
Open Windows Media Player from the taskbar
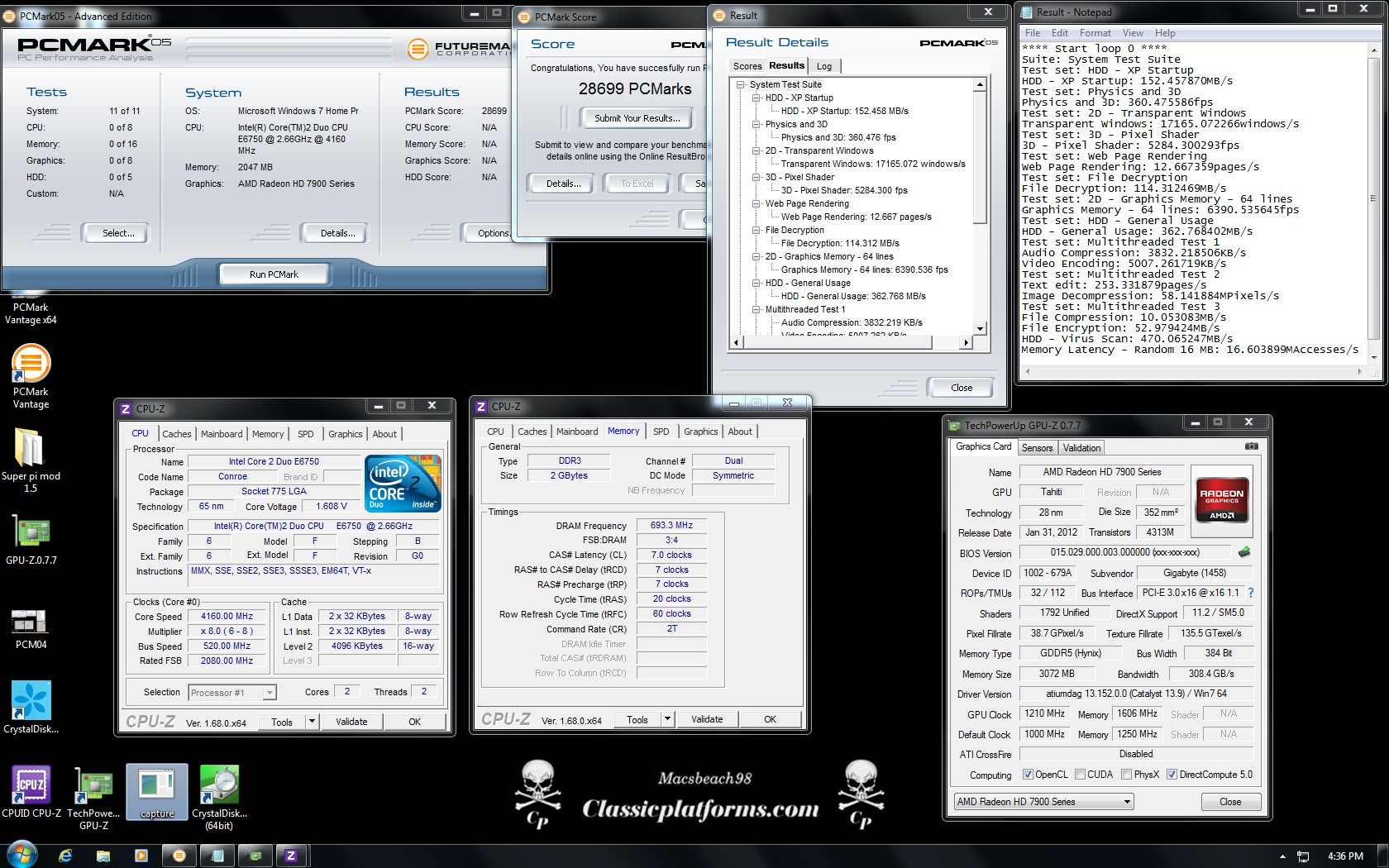click(x=141, y=856)
